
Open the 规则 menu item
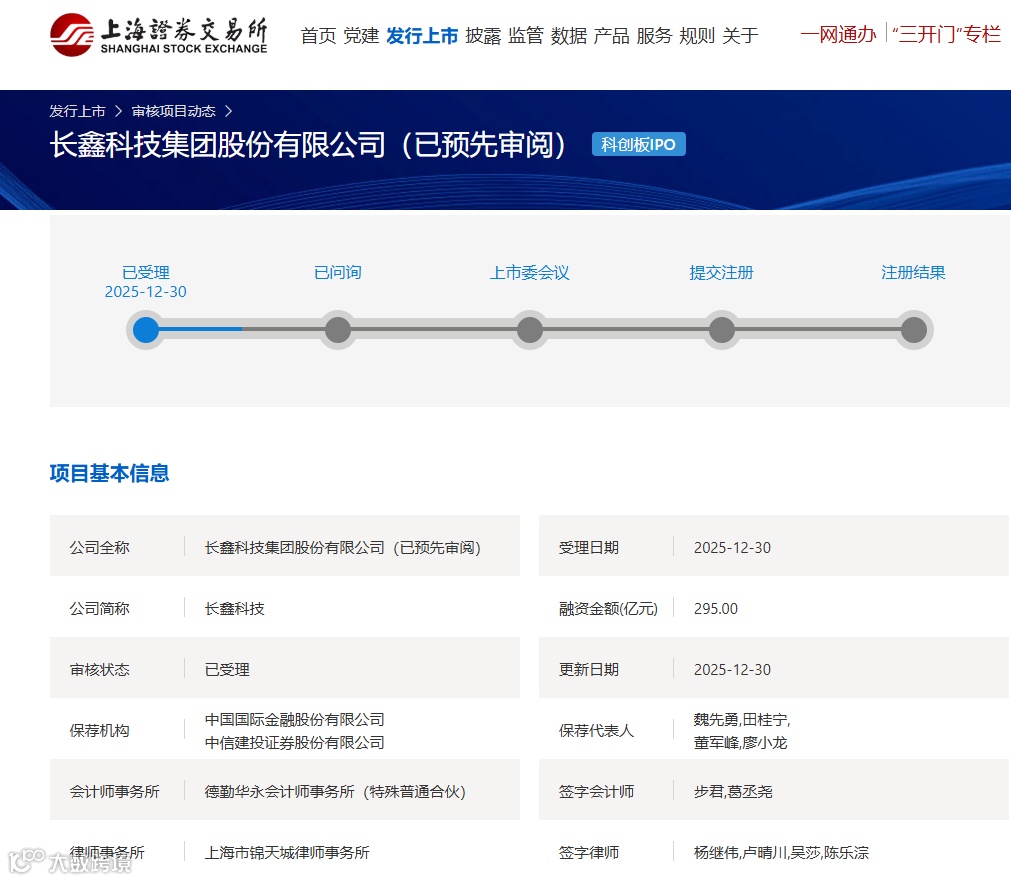(x=697, y=35)
